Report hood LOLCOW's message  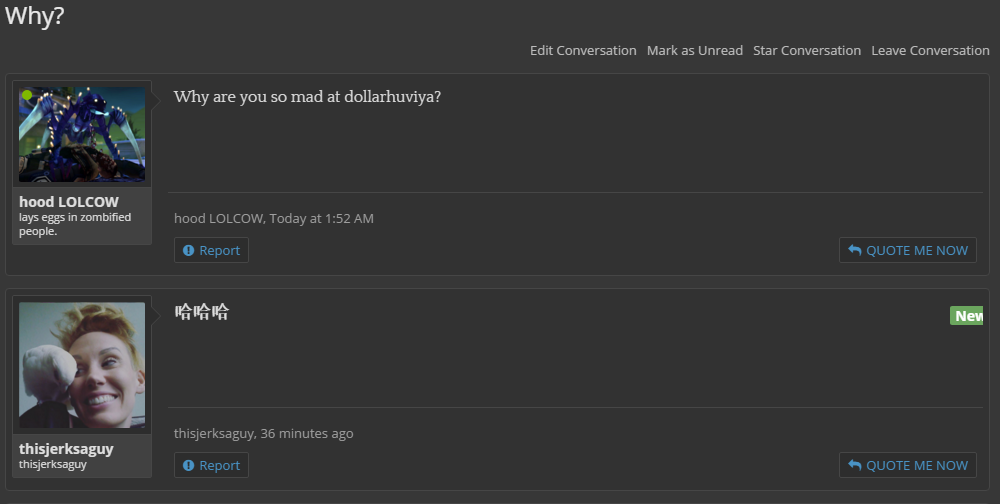pos(211,250)
